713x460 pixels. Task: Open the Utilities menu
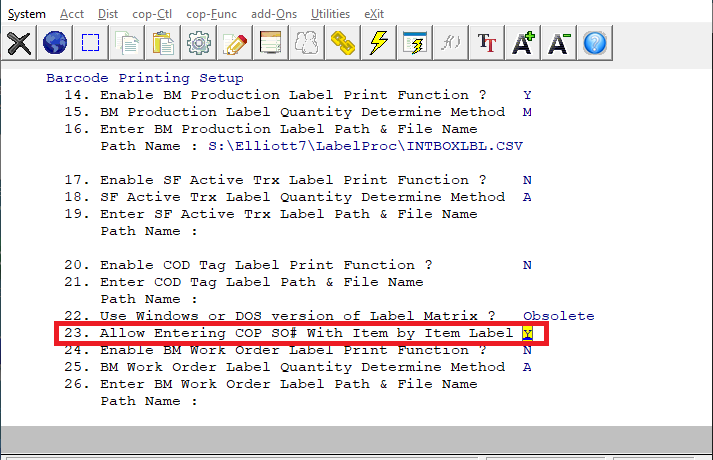click(x=330, y=14)
